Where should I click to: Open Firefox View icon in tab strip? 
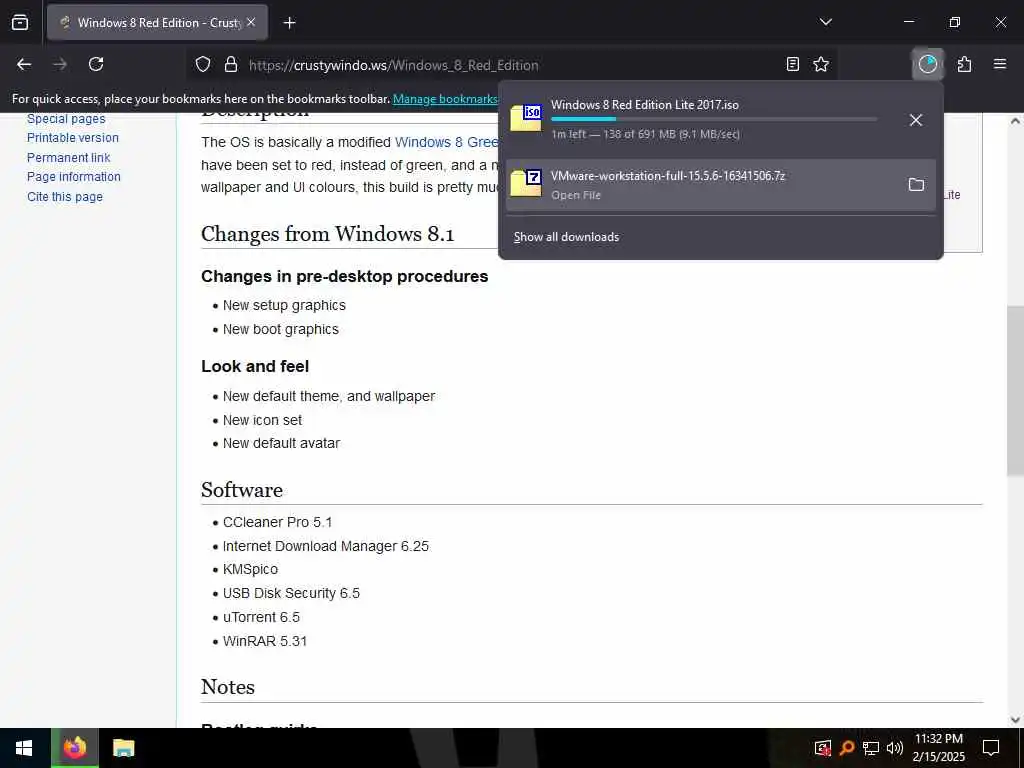click(x=20, y=23)
